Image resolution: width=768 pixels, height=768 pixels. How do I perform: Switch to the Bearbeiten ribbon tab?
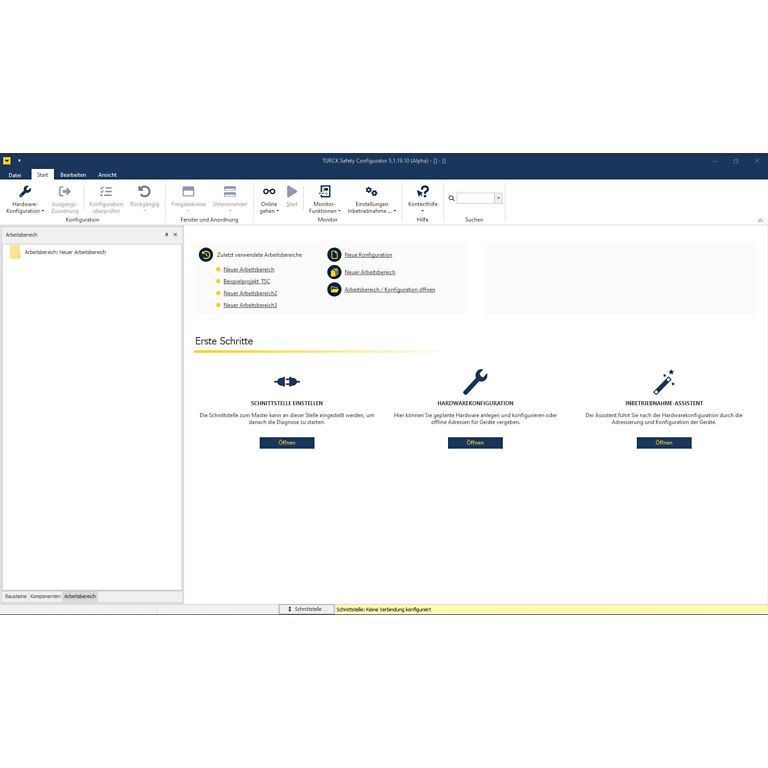(72, 174)
